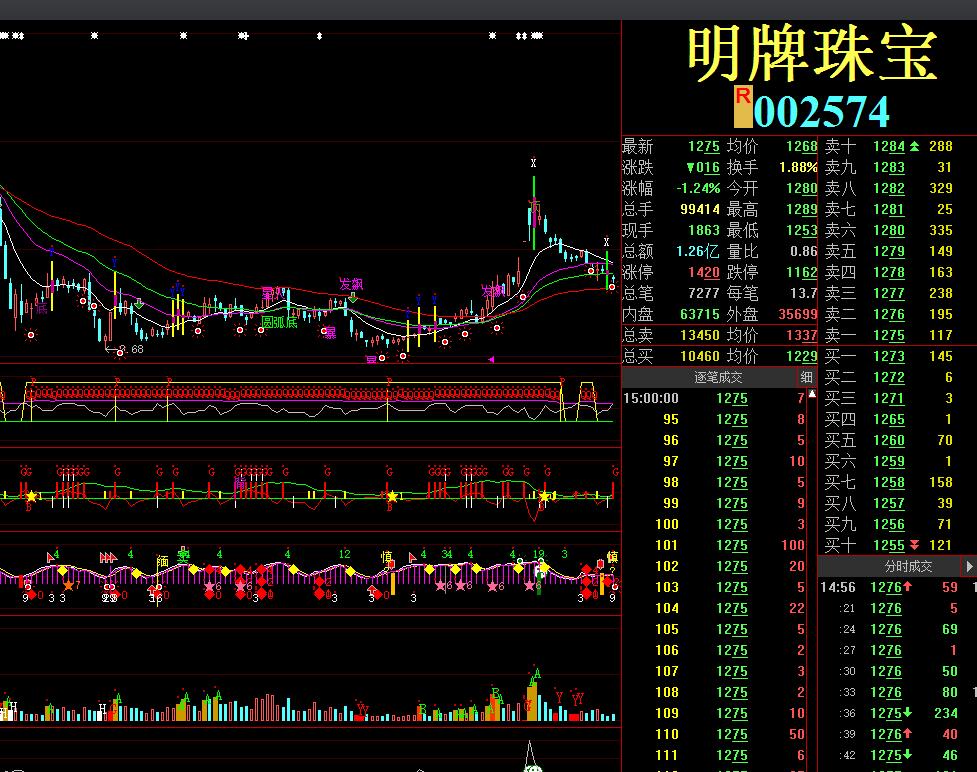Screen dimensions: 977x772
Task: Select the 逐笔成交 panel header
Action: tap(718, 377)
